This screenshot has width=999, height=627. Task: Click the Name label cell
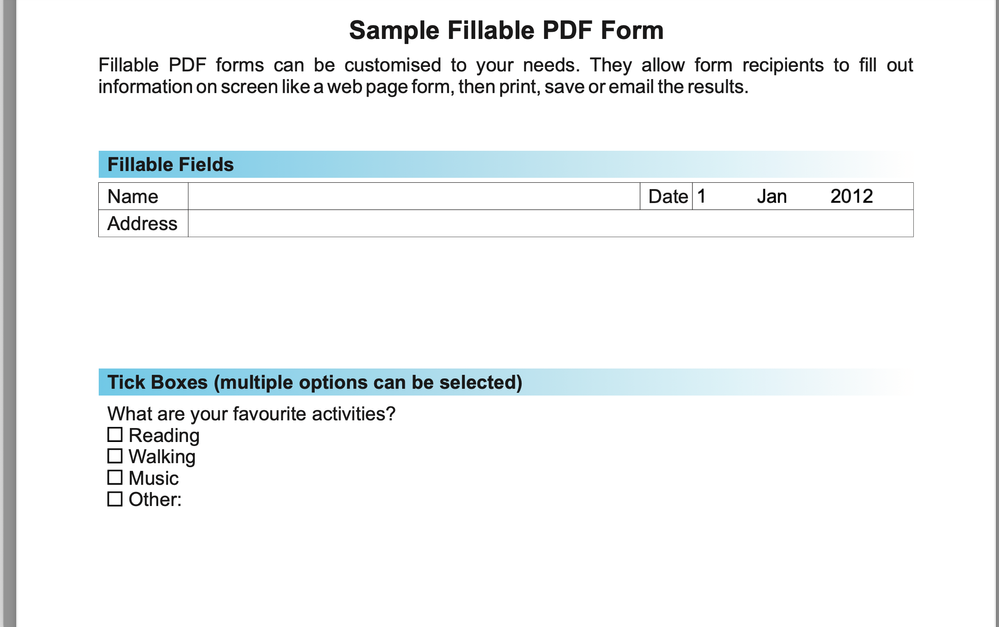click(x=133, y=196)
